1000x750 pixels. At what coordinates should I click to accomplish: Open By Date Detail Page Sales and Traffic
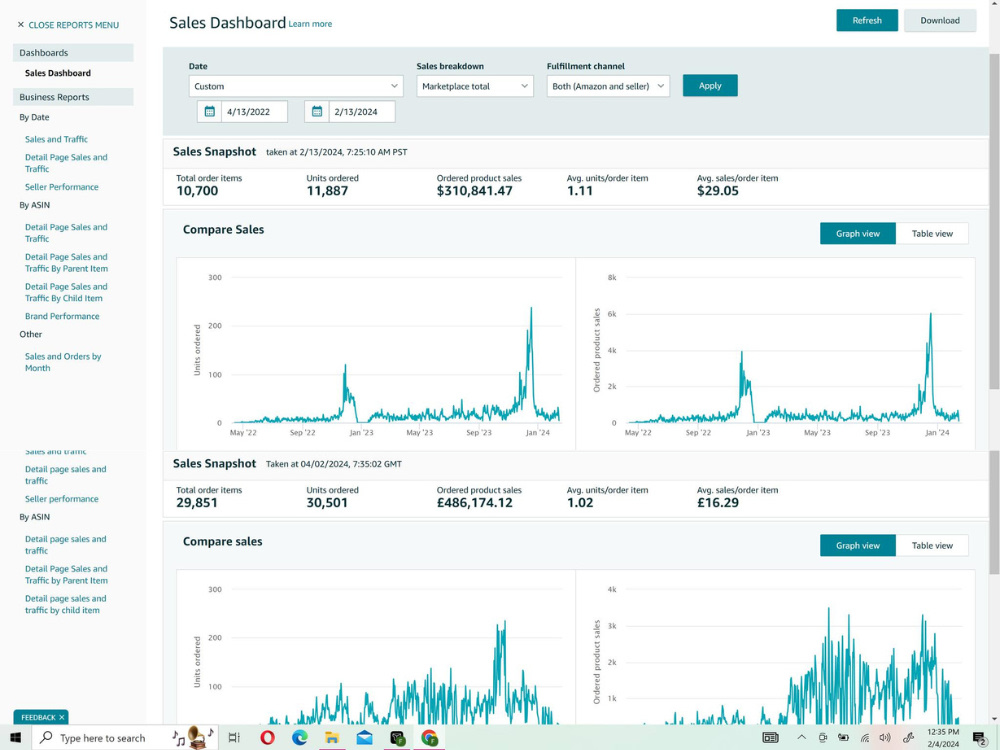point(66,163)
